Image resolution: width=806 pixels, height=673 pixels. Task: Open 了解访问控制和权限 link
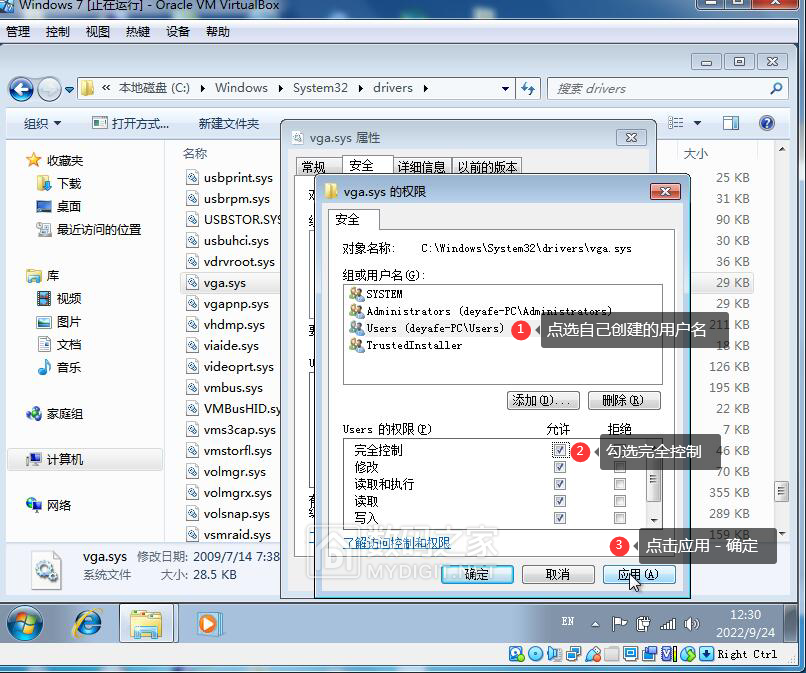point(396,543)
